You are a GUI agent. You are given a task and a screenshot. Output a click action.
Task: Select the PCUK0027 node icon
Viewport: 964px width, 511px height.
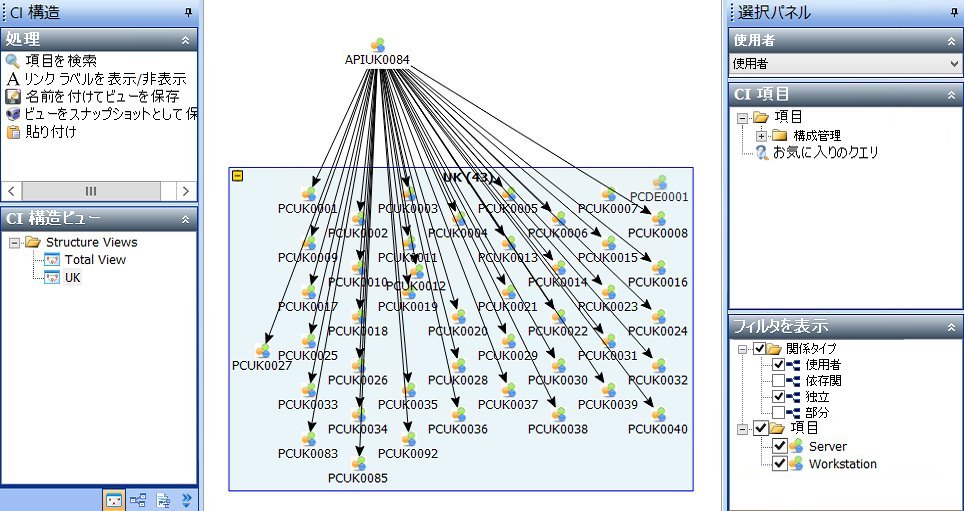point(263,351)
